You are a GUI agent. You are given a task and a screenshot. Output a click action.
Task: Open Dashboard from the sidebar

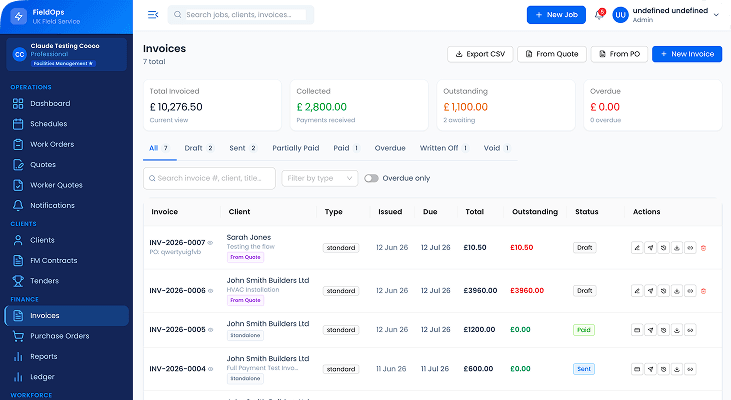(x=66, y=103)
